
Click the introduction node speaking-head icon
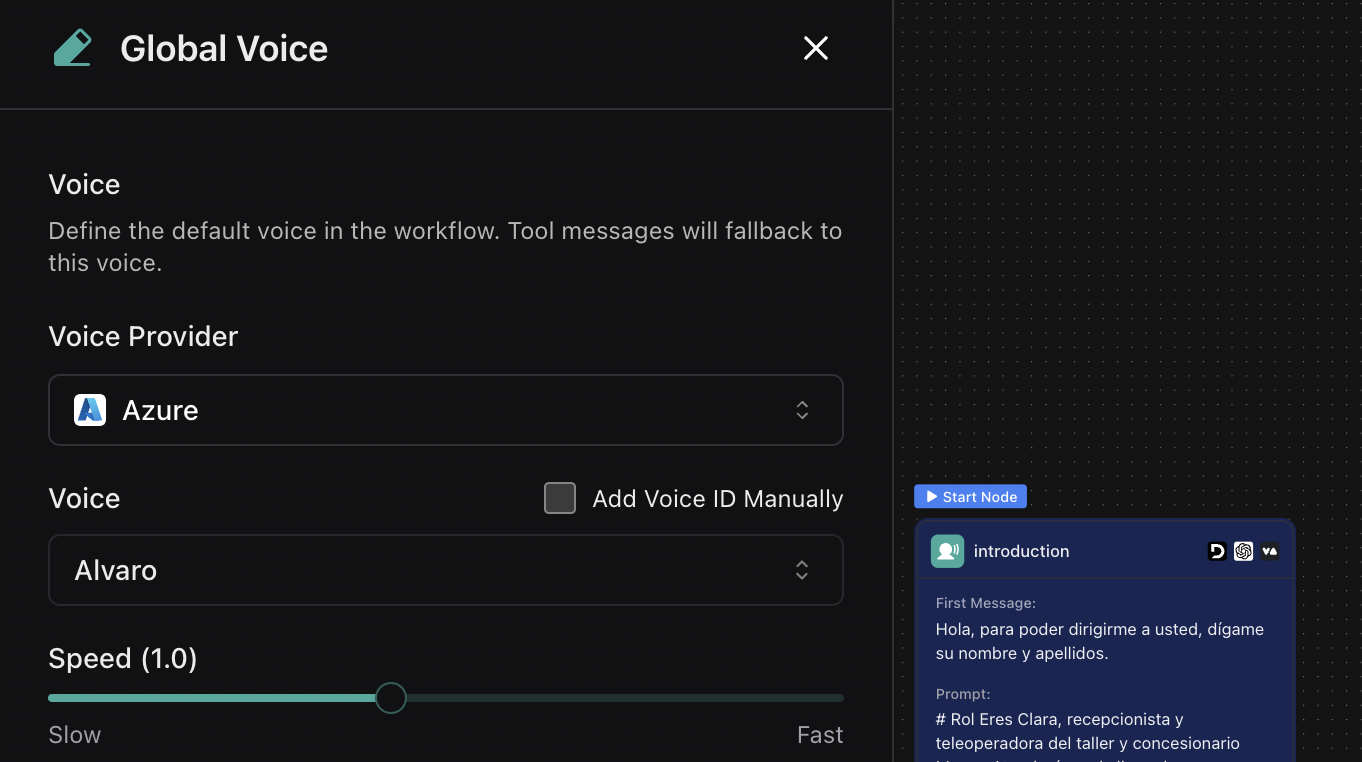(x=947, y=551)
